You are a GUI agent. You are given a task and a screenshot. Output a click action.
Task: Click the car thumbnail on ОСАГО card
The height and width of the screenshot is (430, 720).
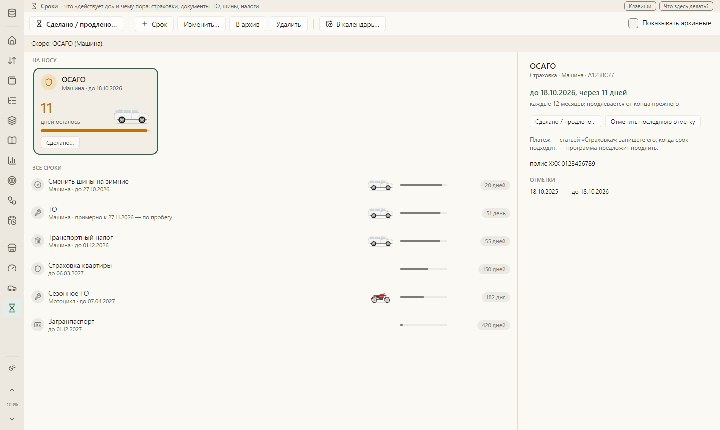131,117
